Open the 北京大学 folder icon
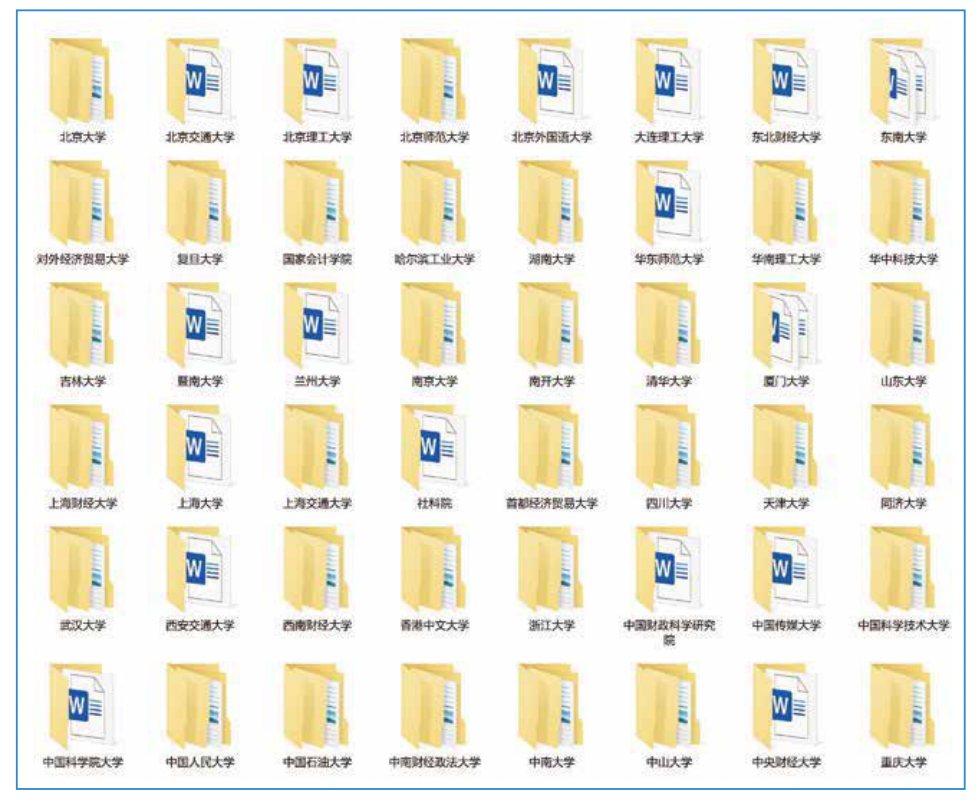This screenshot has height=800, width=978. pos(82,80)
